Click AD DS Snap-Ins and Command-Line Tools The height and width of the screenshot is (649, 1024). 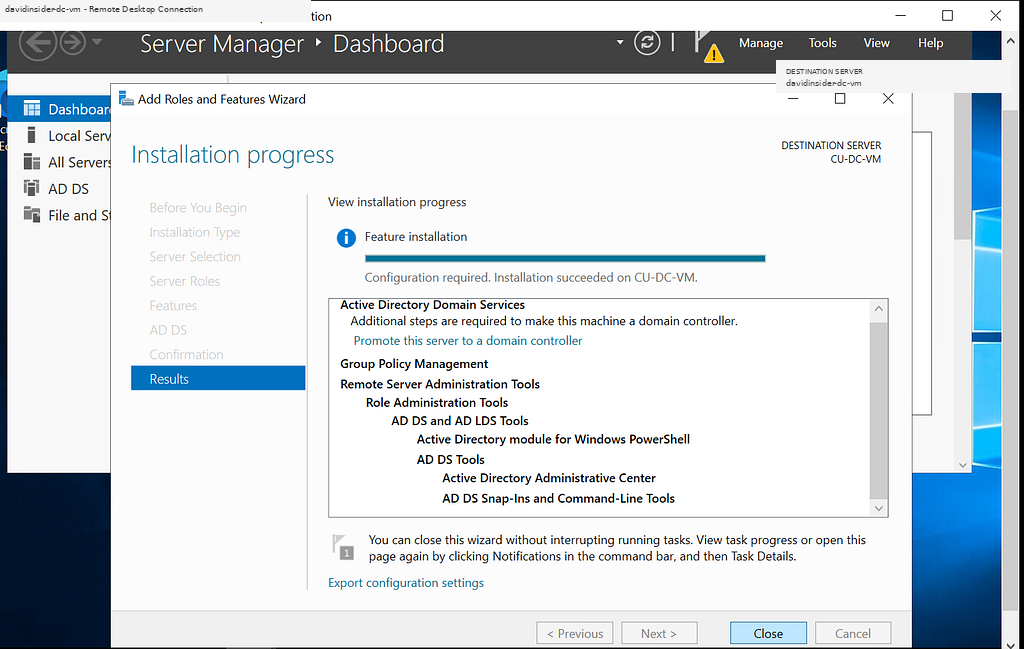point(558,498)
